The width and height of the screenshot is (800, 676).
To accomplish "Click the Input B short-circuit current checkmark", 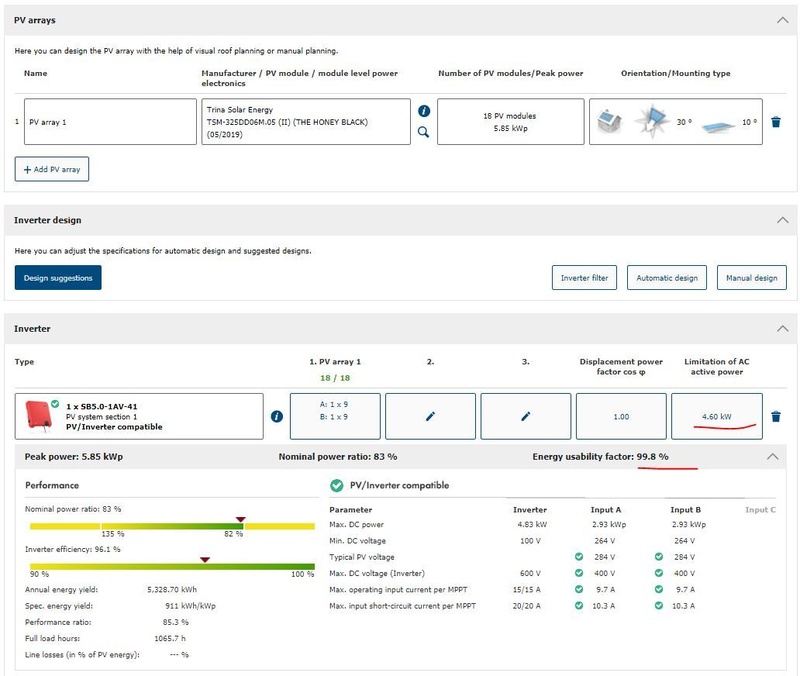I will click(659, 606).
